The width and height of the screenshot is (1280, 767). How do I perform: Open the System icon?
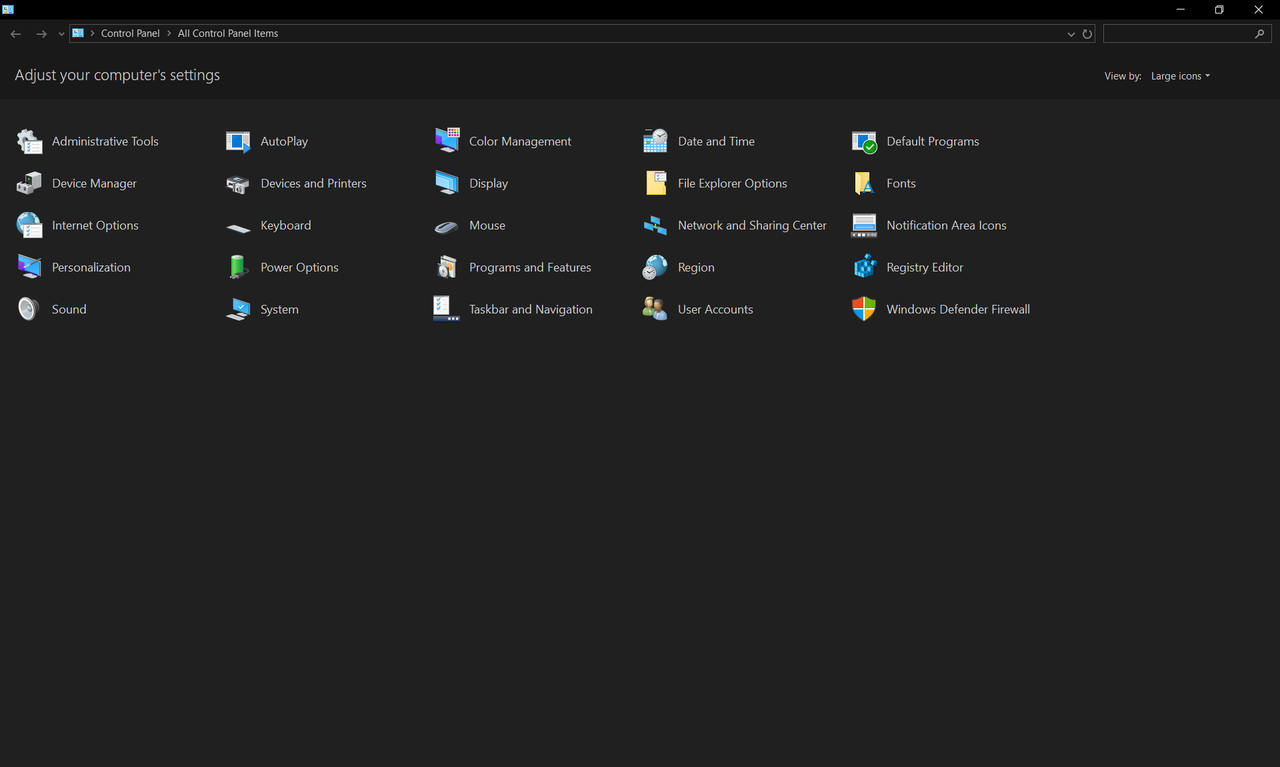pos(238,309)
